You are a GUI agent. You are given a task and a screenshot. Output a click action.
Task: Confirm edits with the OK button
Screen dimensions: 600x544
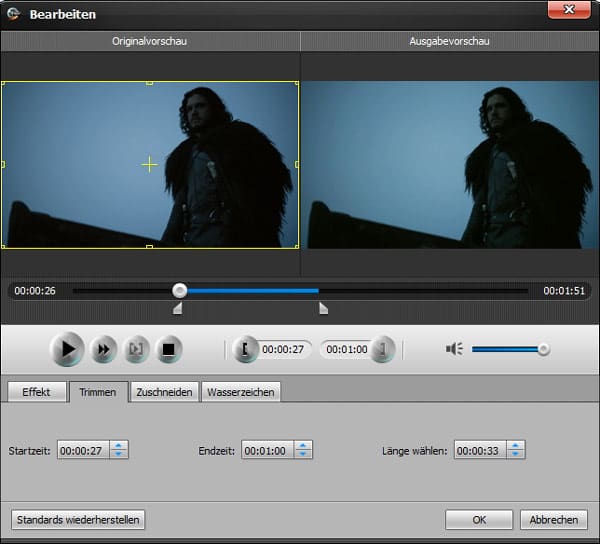click(x=479, y=520)
